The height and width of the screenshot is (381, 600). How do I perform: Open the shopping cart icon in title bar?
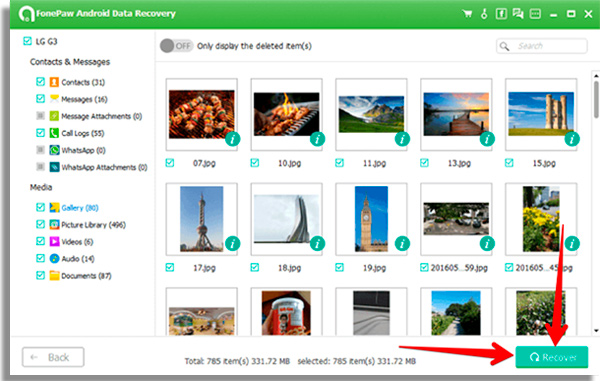coord(467,14)
